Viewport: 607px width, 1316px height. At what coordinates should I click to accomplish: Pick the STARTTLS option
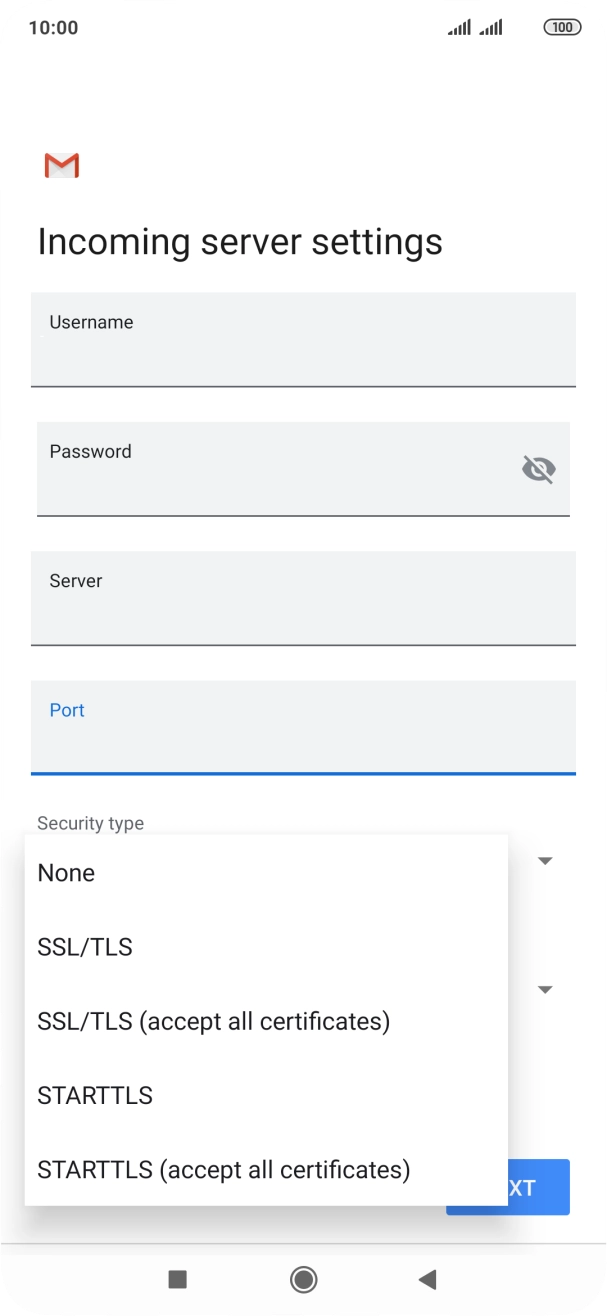coord(95,1095)
